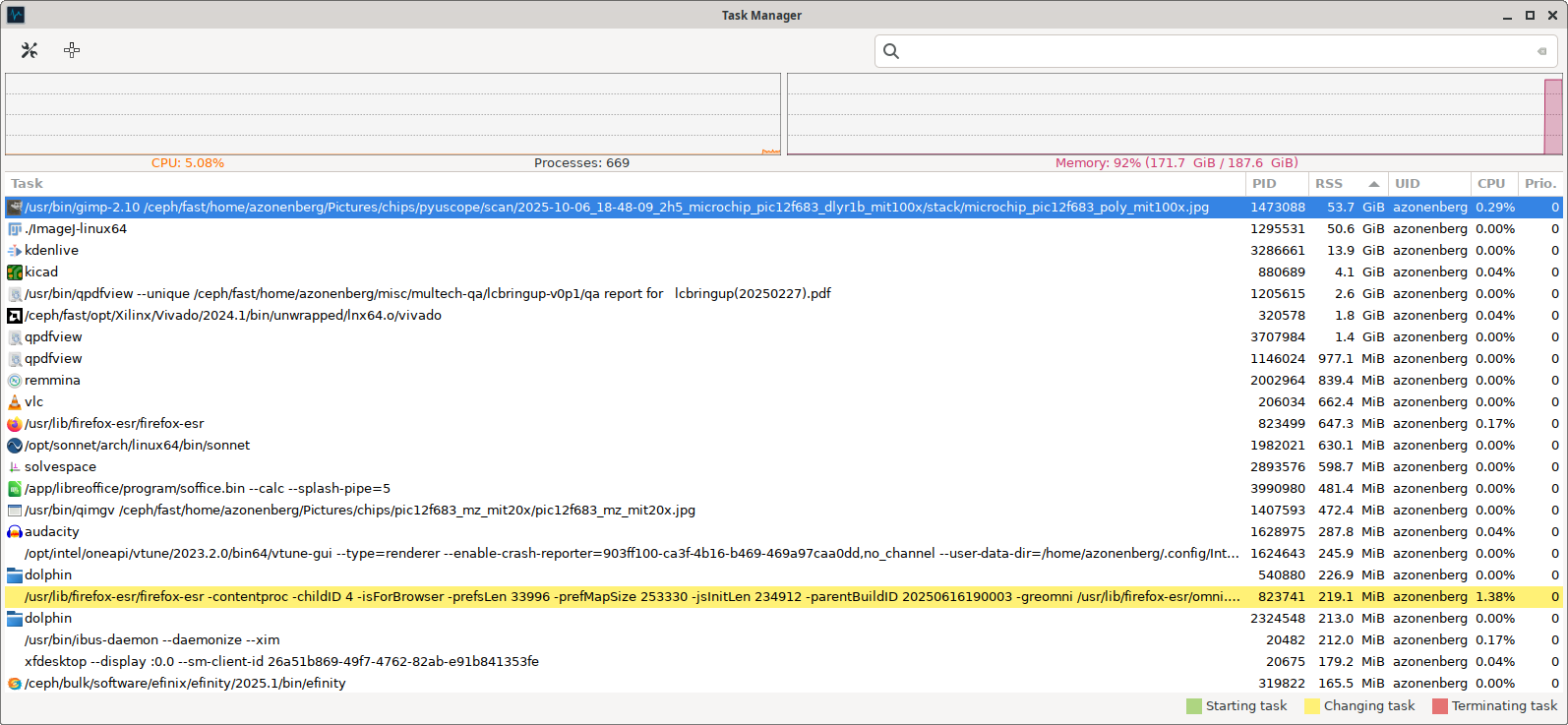Click the firefox-esr process icon
Image resolution: width=1568 pixels, height=725 pixels.
pos(15,424)
